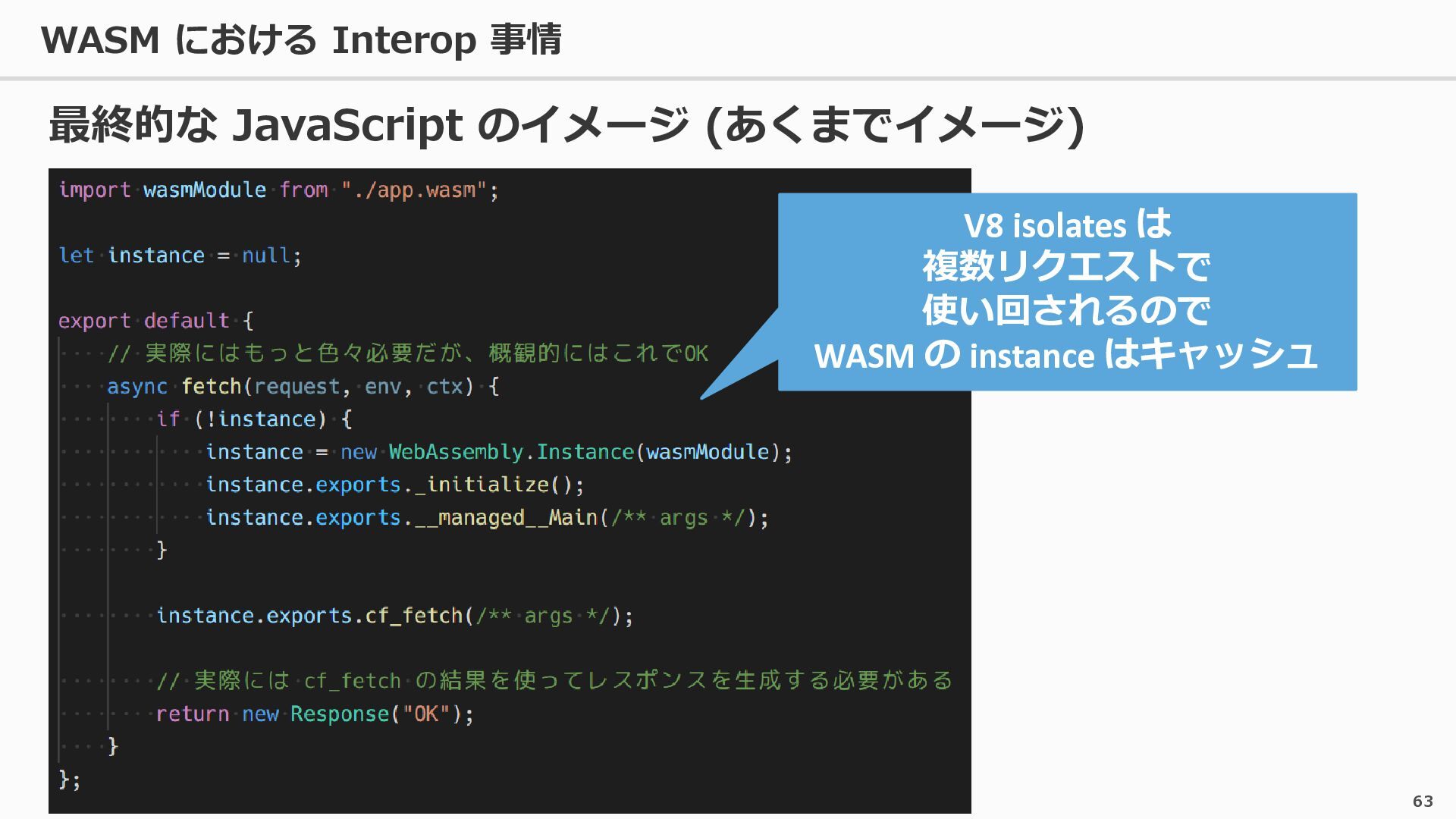Click the comment about cf_fetch の結果
Image resolution: width=1456 pixels, height=819 pixels.
(x=555, y=681)
